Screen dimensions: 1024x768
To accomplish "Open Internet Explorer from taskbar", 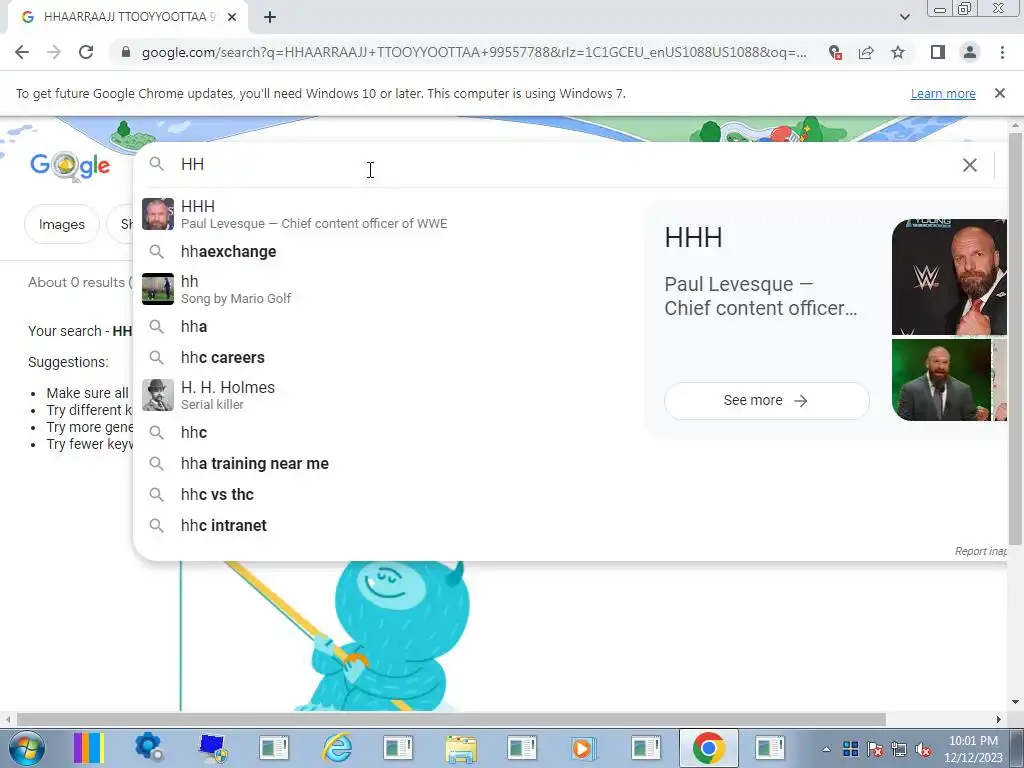I will 337,748.
